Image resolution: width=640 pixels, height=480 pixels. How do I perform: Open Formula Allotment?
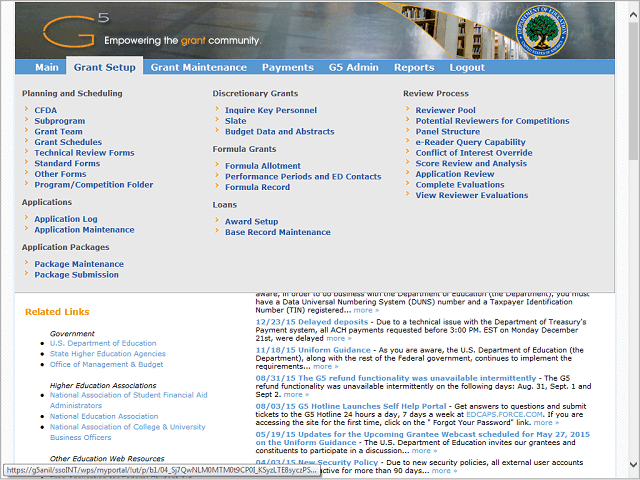[263, 166]
